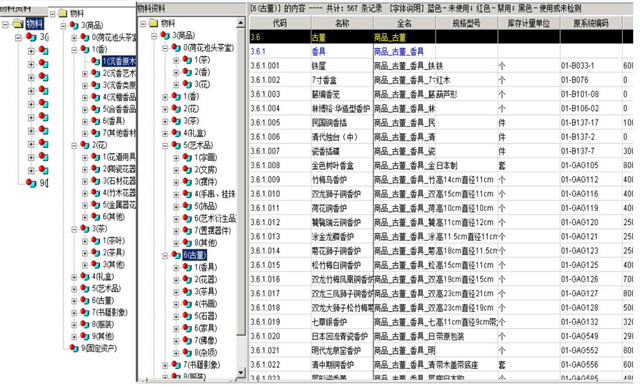Expand the 7(佛像) tree node

pos(176,340)
